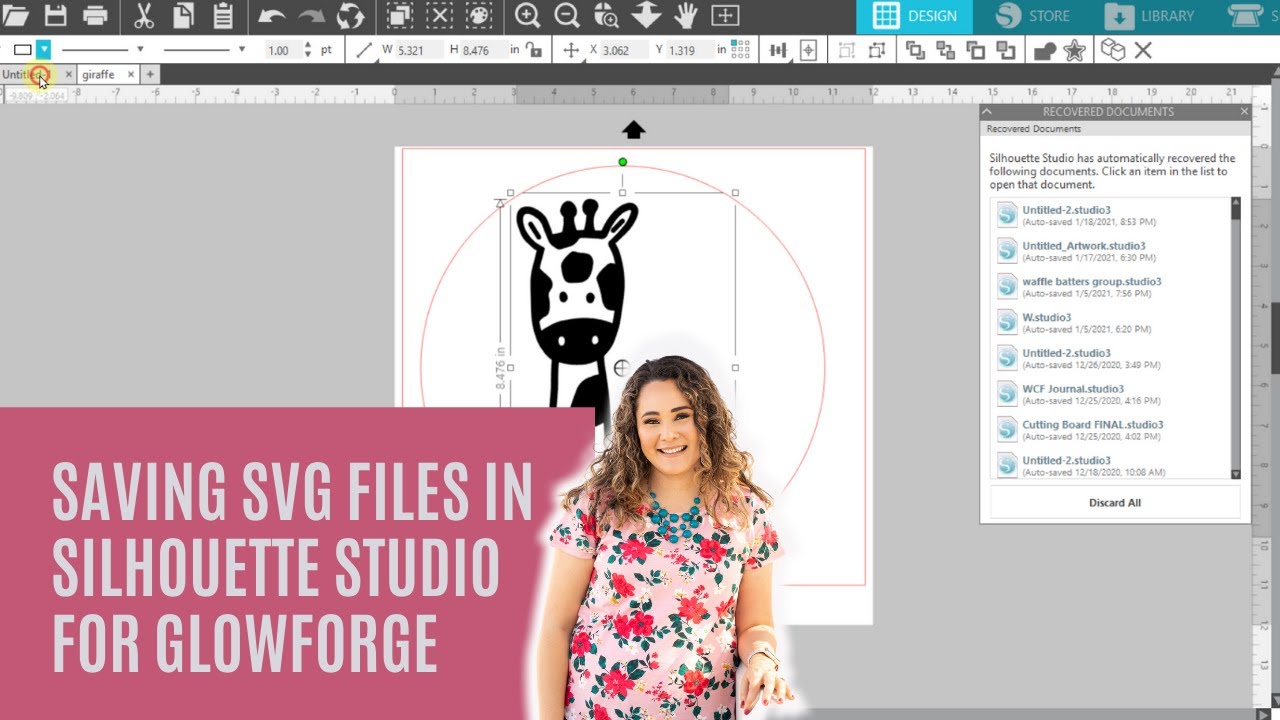The height and width of the screenshot is (720, 1280).
Task: Zoom out with the minus magnifier
Action: pos(567,15)
